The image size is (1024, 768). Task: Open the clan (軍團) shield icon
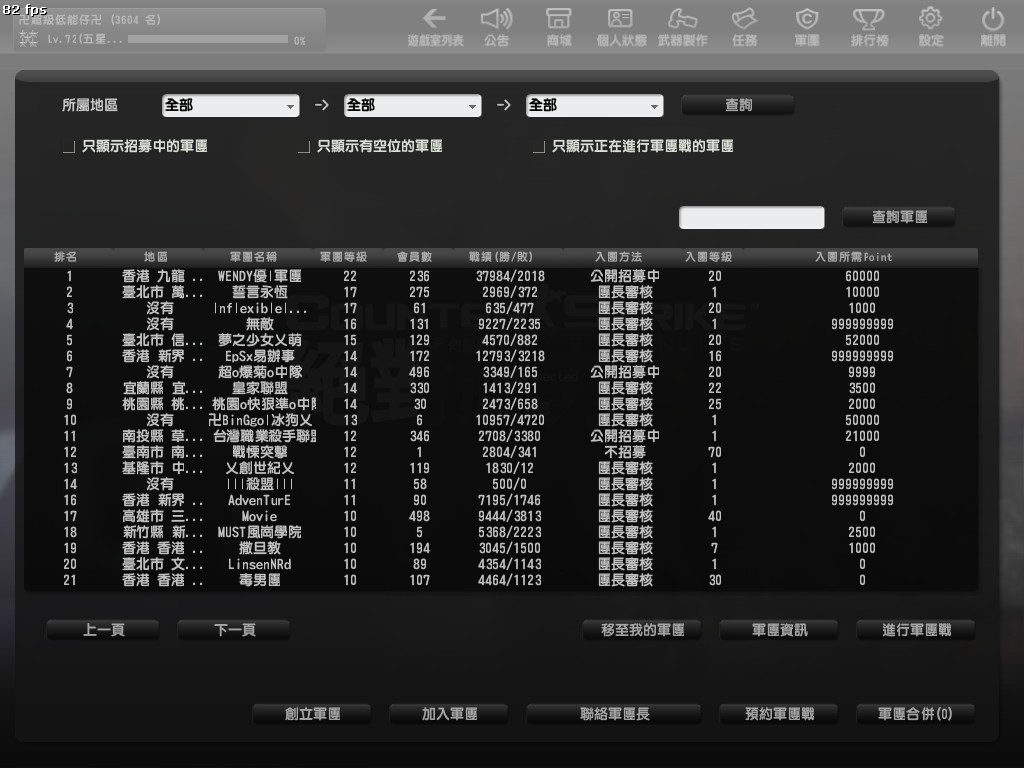click(807, 26)
